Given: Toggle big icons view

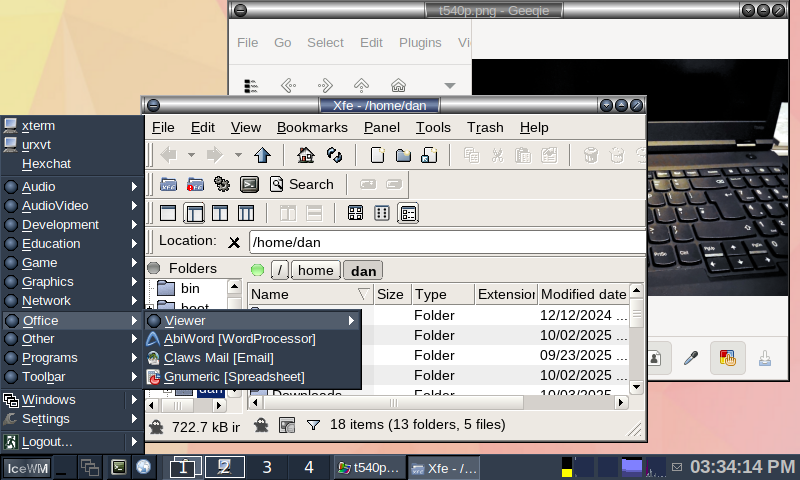Looking at the screenshot, I should (355, 213).
